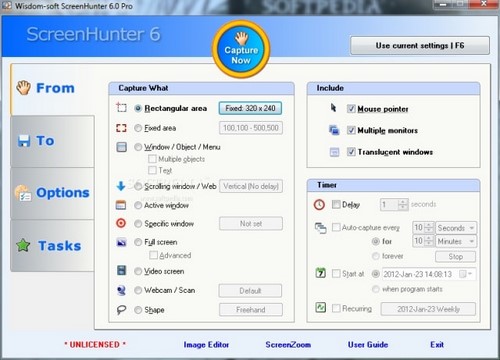
Task: Switch to the To tab
Action: click(x=52, y=141)
